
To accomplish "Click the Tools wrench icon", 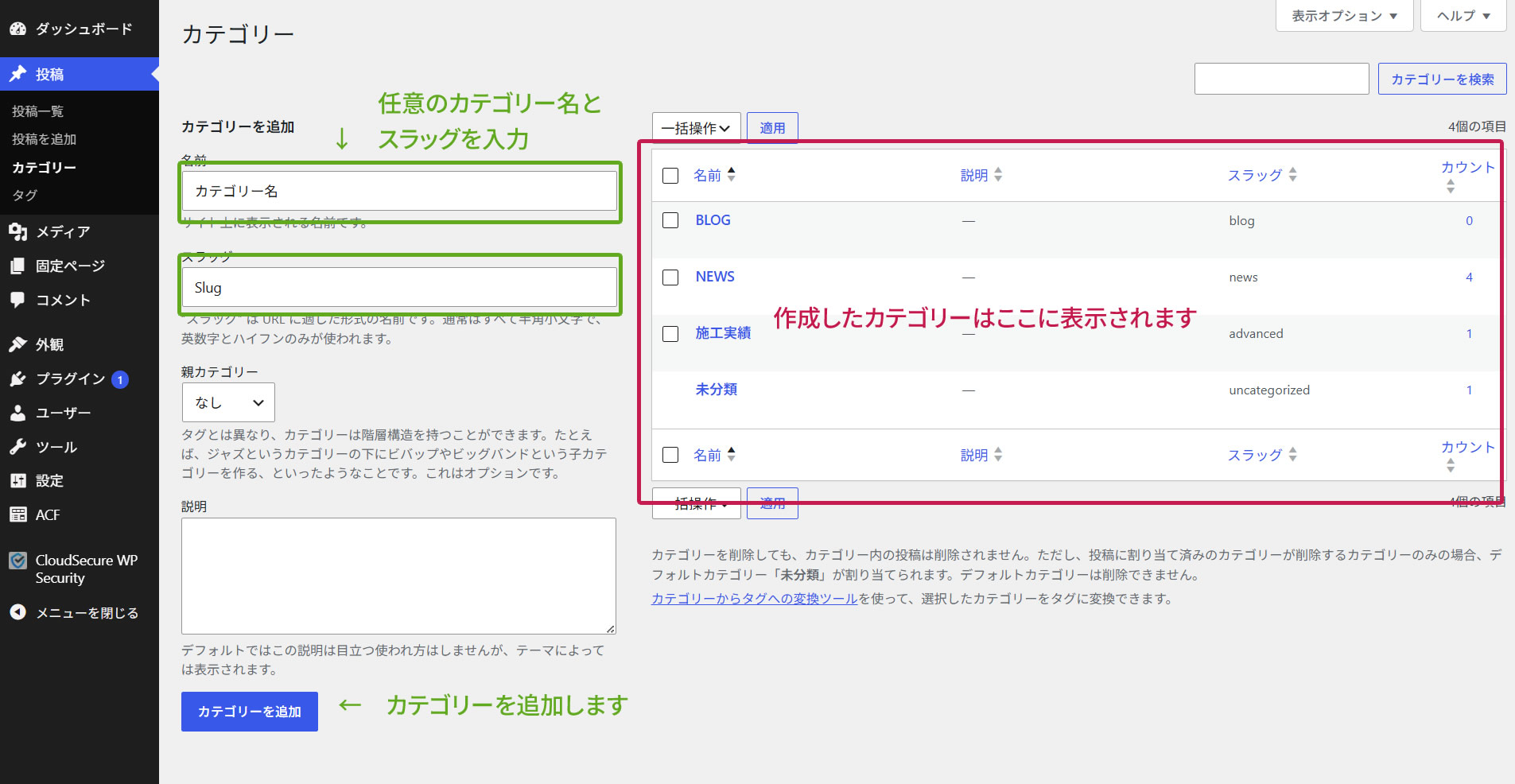I will pos(17,447).
